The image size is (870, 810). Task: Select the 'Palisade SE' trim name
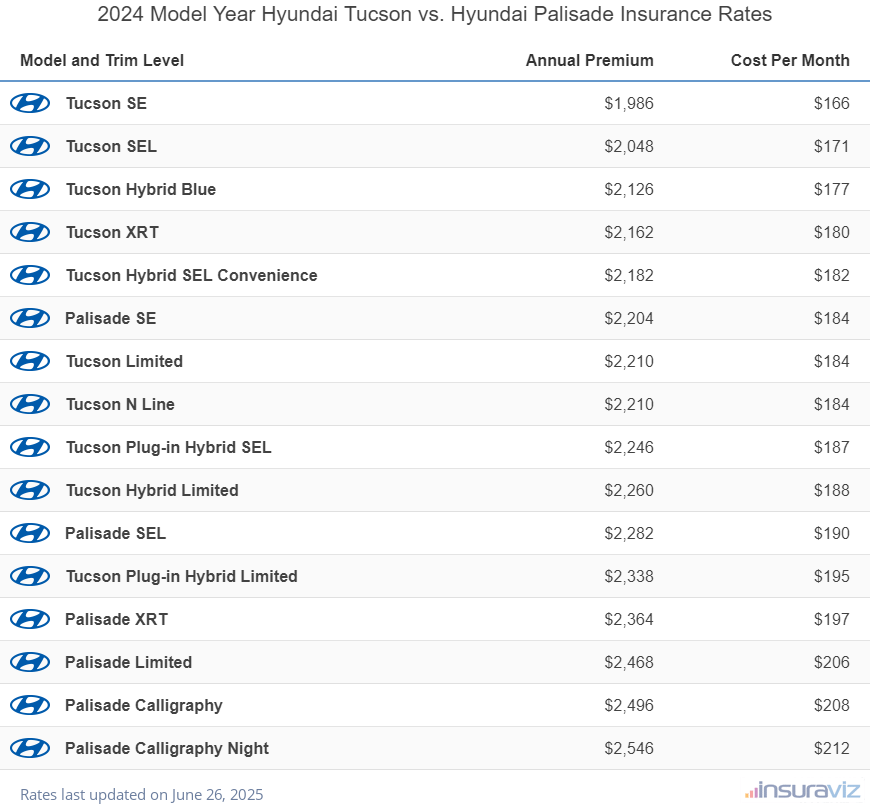point(110,318)
